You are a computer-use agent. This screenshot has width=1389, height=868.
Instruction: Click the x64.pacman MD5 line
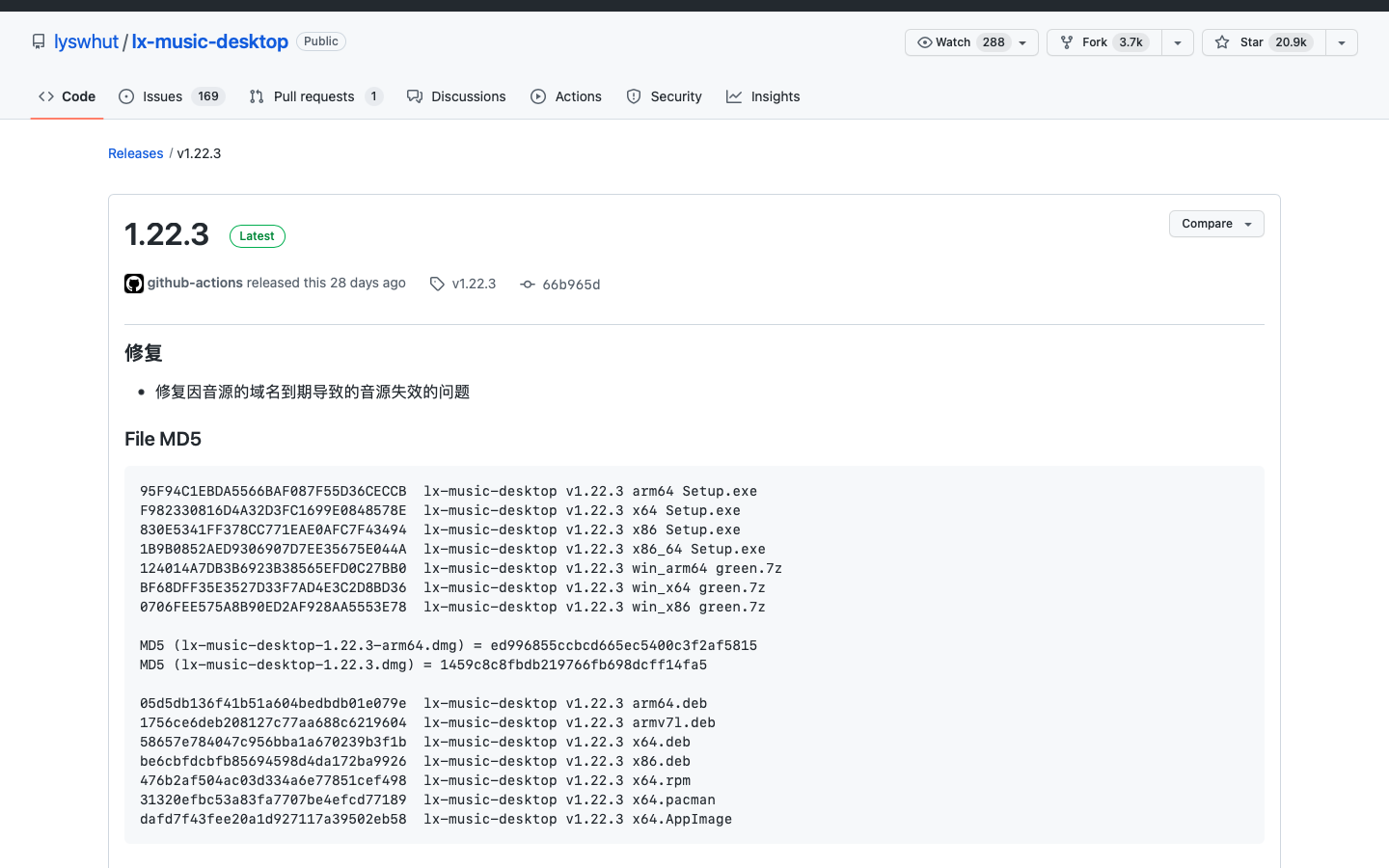[x=427, y=800]
